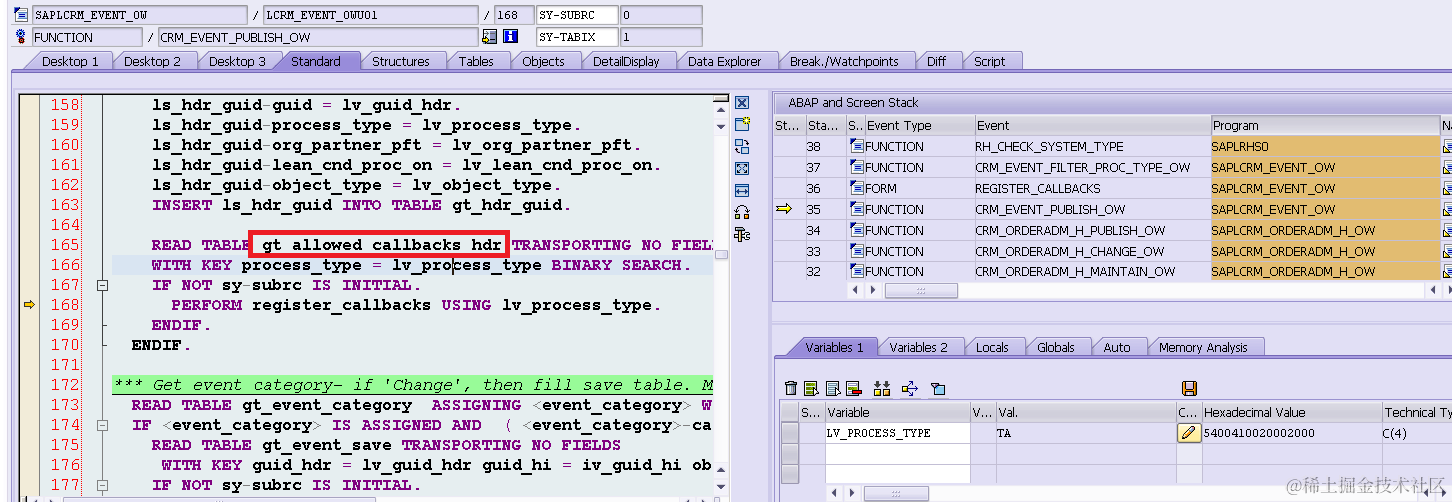Switch to Auto variables tab
The height and width of the screenshot is (502, 1452).
click(x=1116, y=347)
